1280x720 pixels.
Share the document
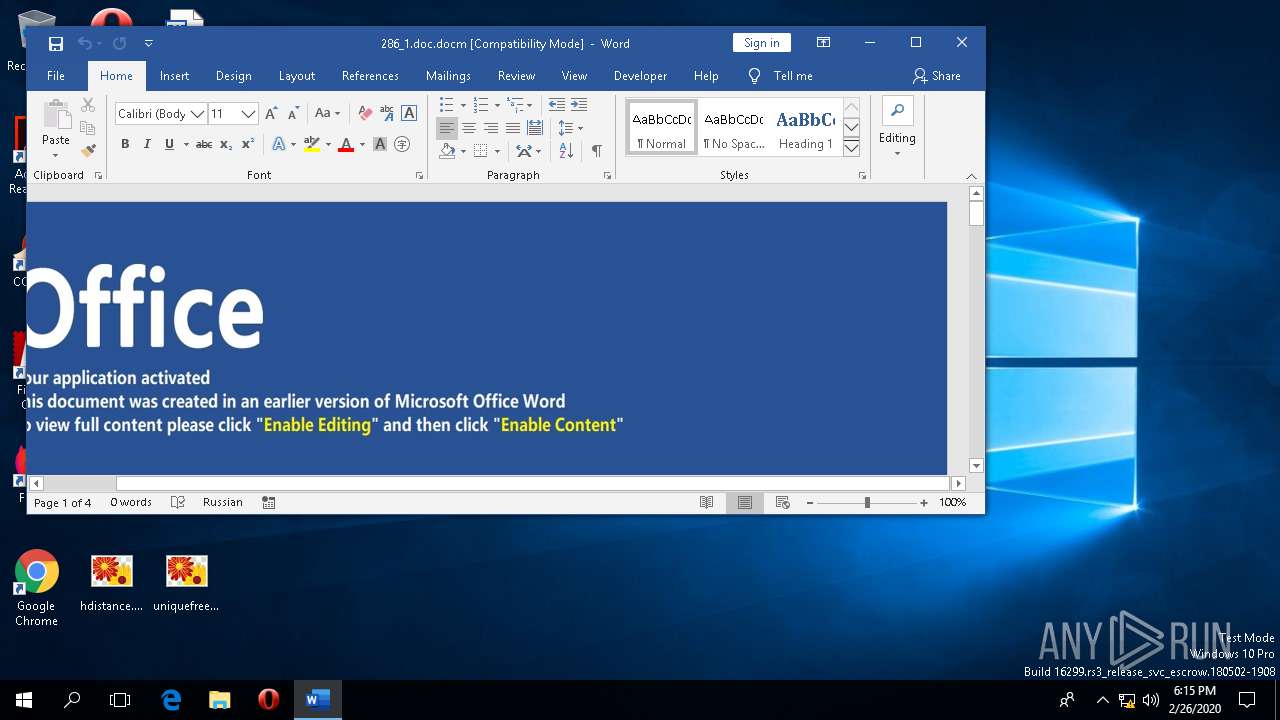point(936,76)
